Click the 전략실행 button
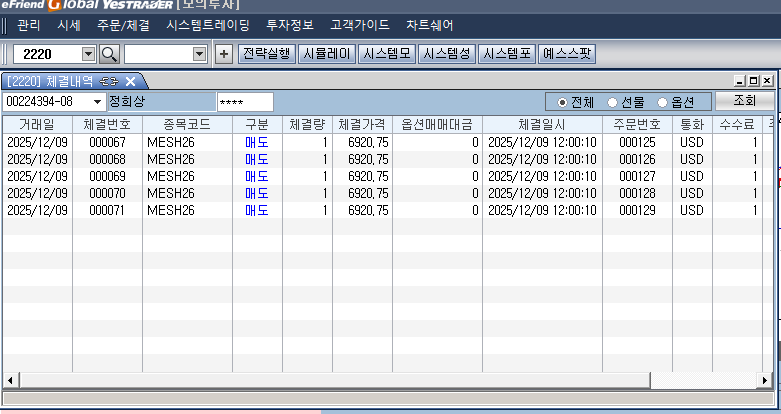 tap(267, 54)
